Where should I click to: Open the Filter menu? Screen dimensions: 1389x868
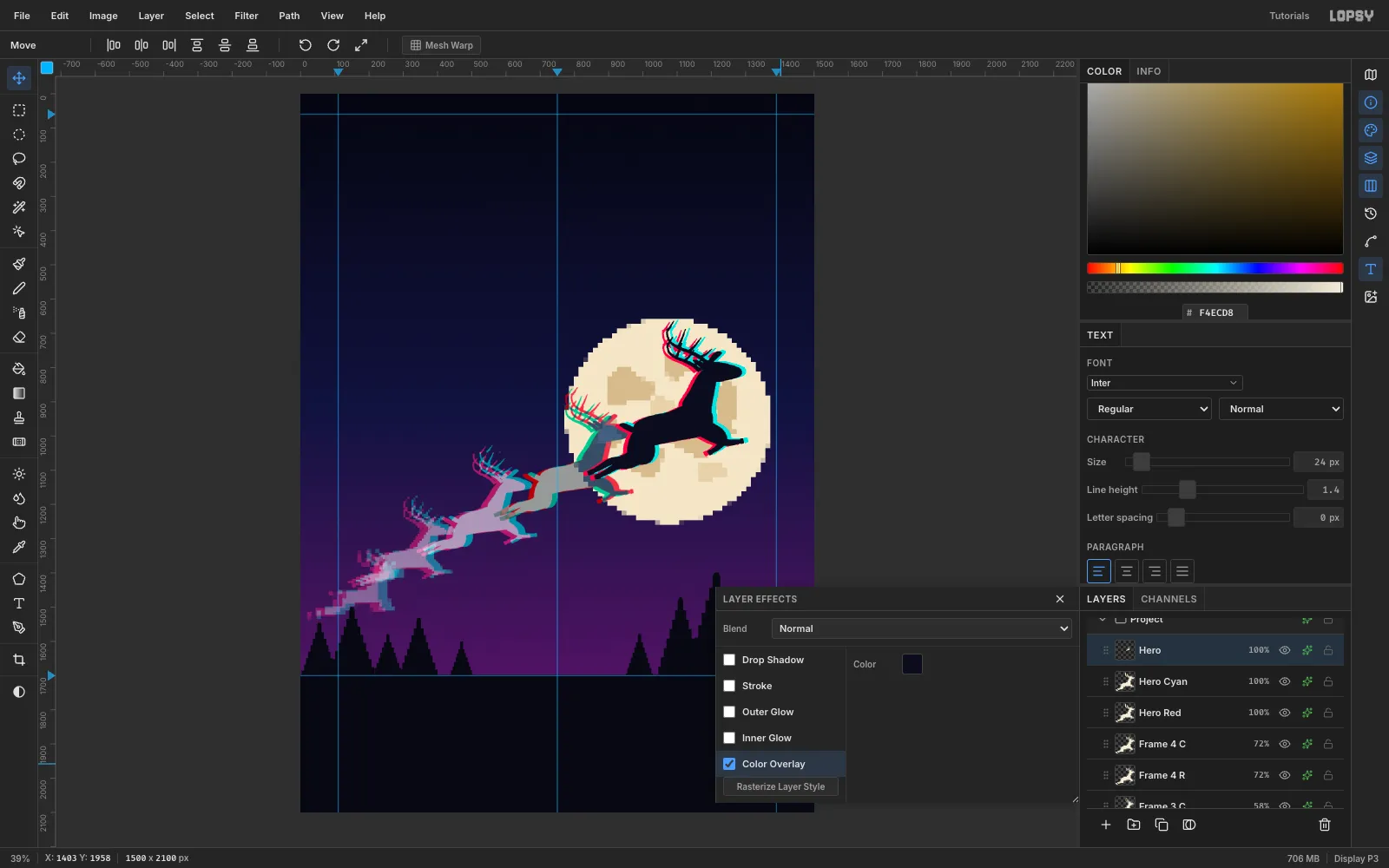point(247,16)
